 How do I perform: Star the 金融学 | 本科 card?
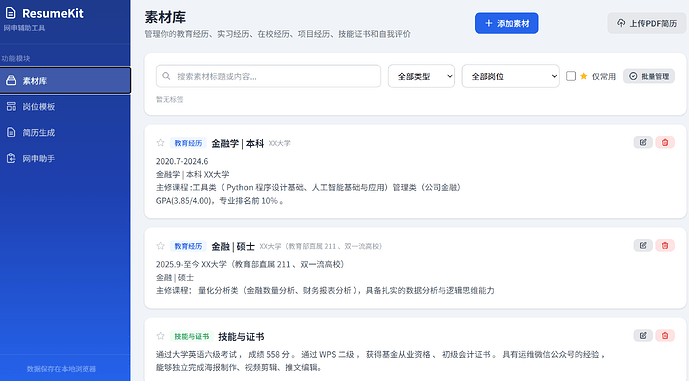(160, 142)
